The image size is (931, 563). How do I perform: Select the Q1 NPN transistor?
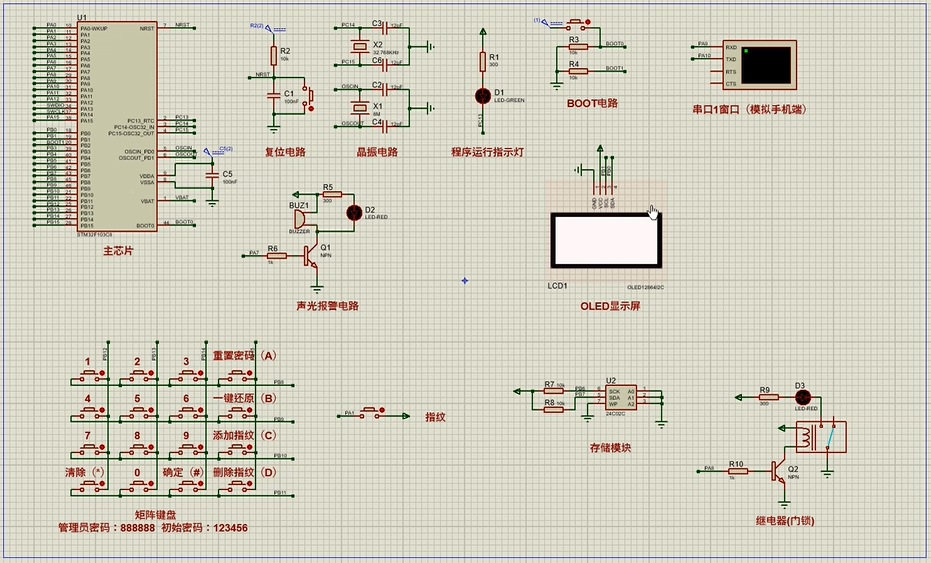[312, 255]
